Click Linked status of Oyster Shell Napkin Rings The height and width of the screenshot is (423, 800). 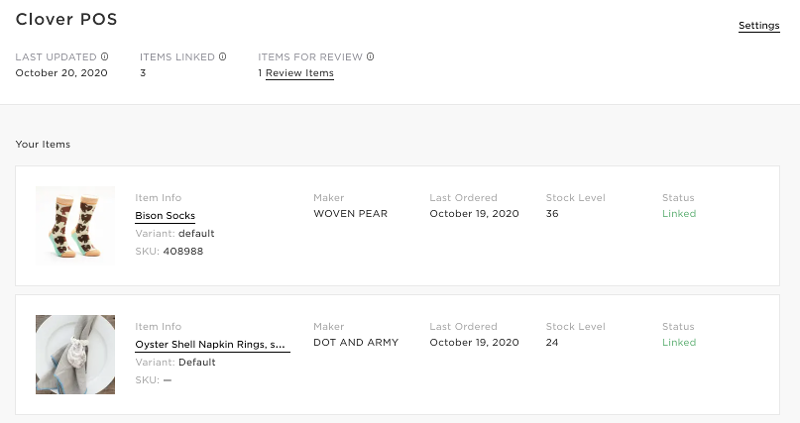point(679,342)
